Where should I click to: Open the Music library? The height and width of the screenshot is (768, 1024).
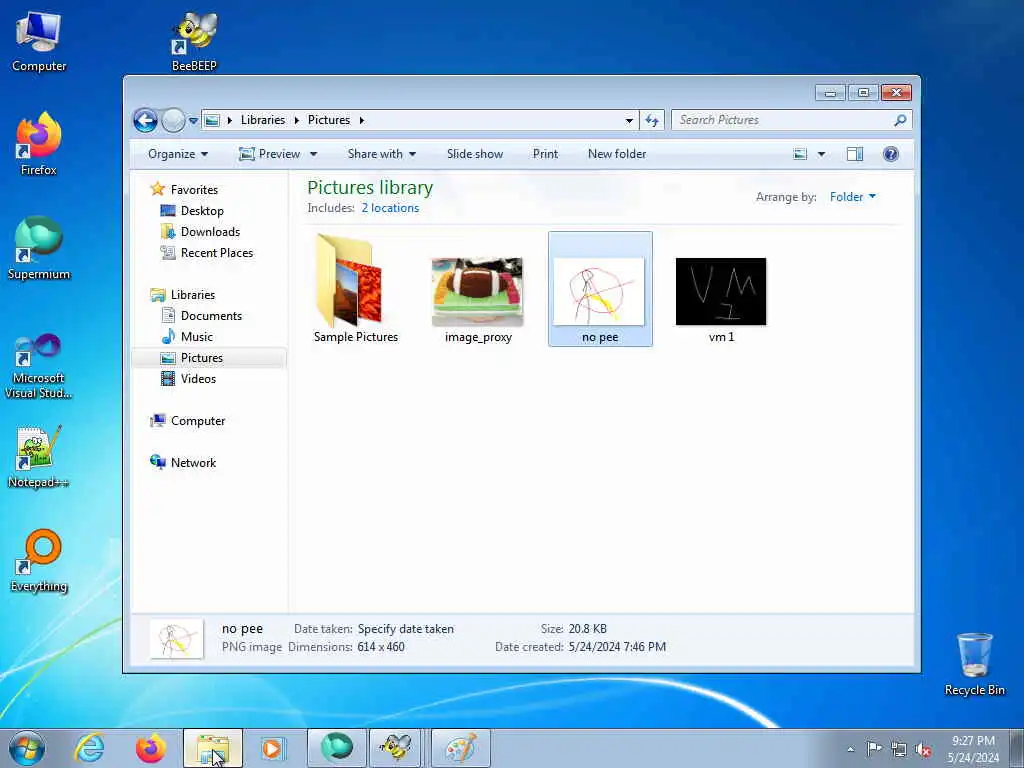tap(197, 336)
